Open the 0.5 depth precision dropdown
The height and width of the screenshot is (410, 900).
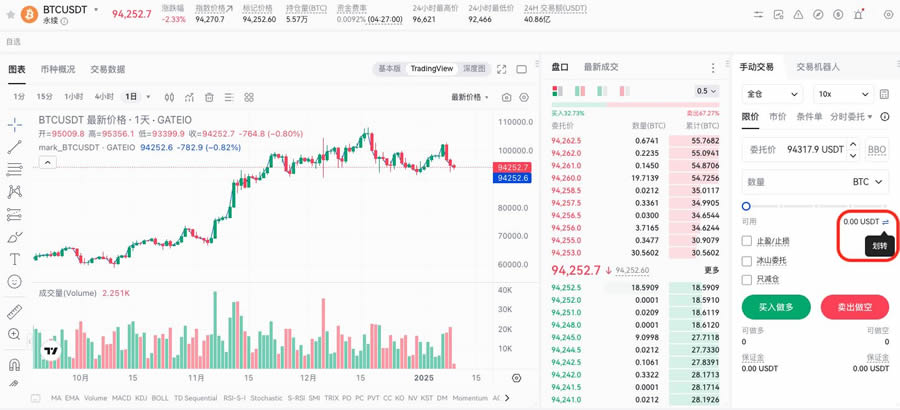tap(707, 91)
